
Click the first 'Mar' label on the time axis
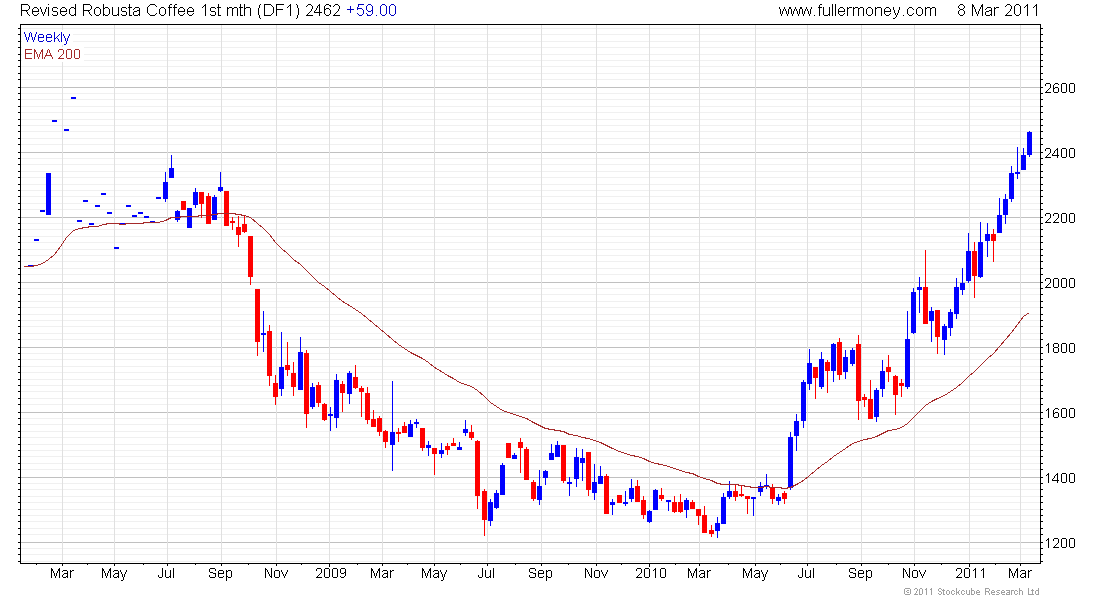pos(62,573)
